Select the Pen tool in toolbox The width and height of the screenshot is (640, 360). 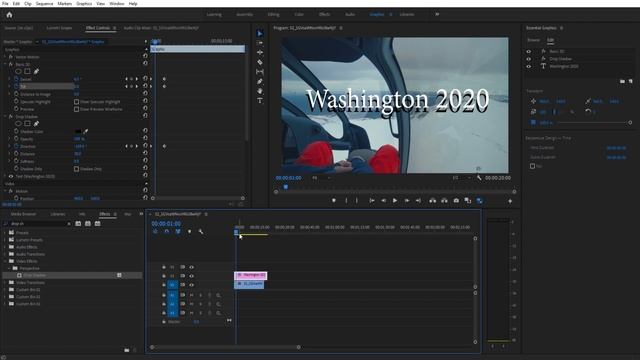pyautogui.click(x=260, y=82)
